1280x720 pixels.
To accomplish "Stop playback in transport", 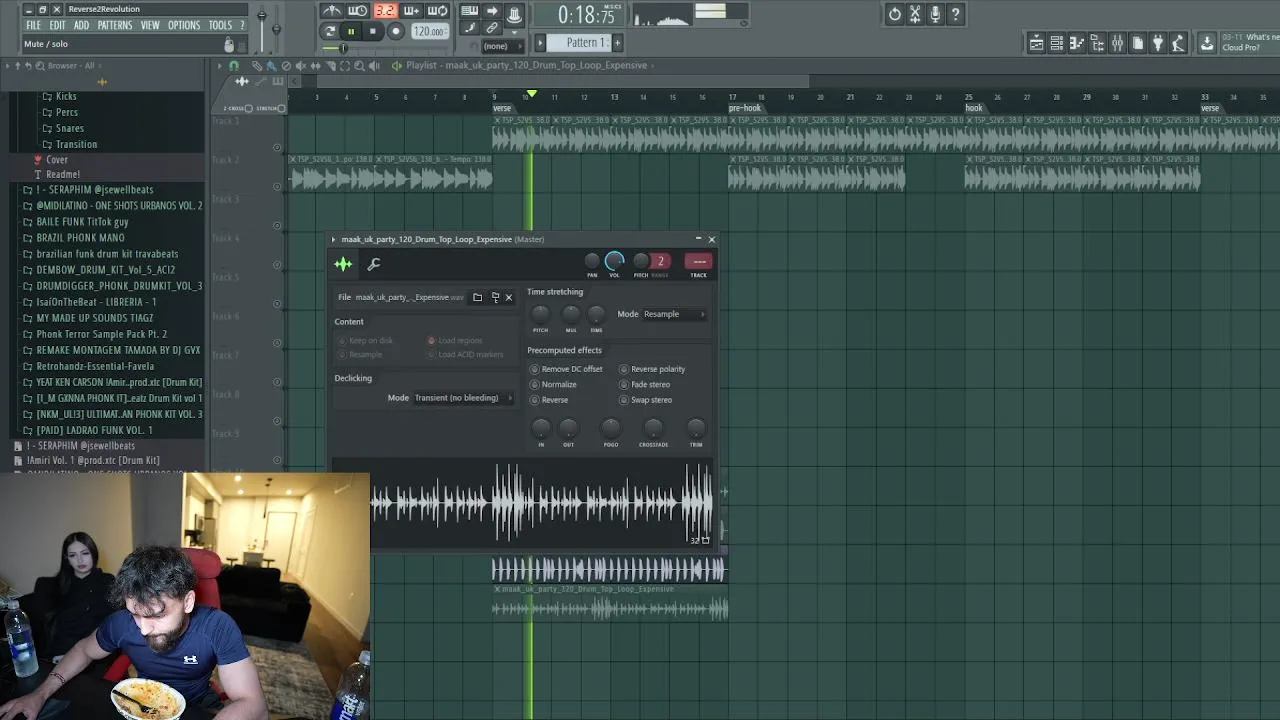I will click(373, 31).
